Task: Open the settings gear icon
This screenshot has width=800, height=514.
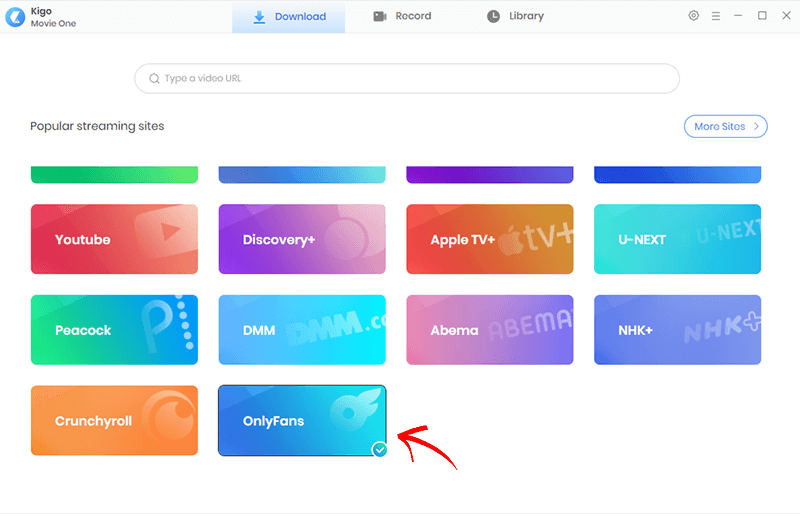Action: tap(694, 16)
